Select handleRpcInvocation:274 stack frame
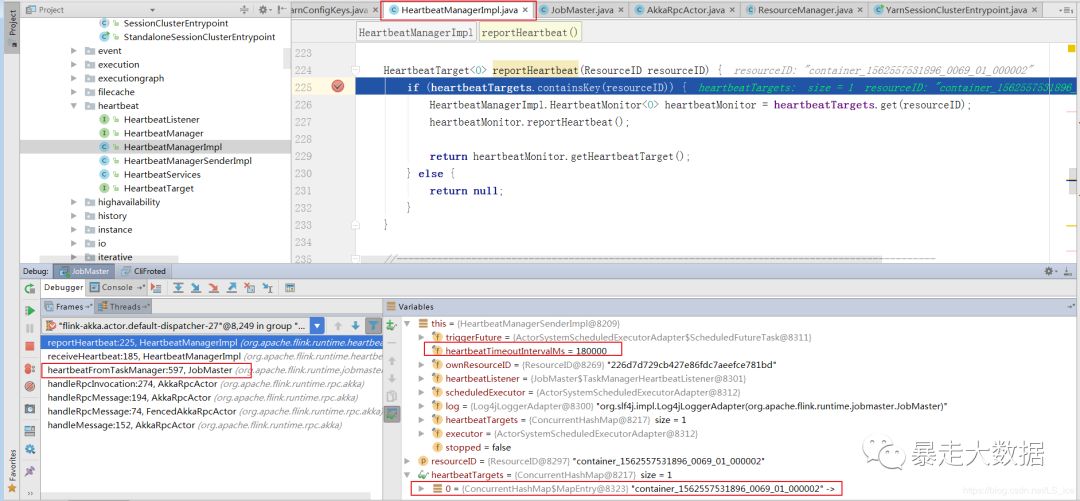Viewport: 1080px width, 501px height. click(211, 384)
